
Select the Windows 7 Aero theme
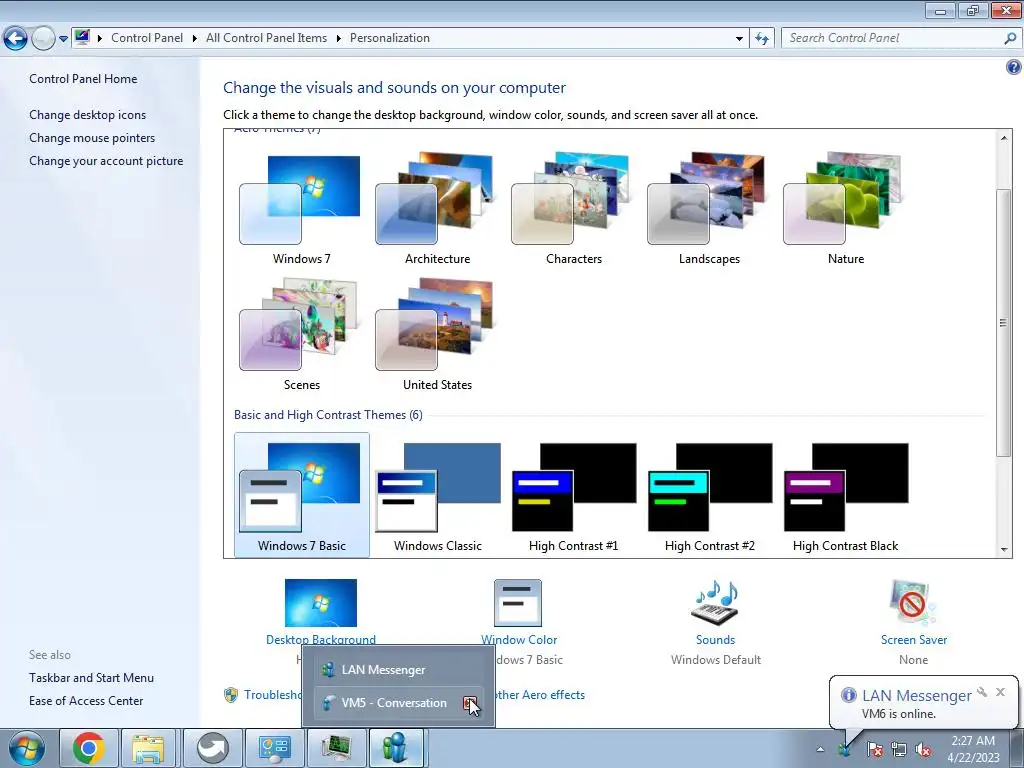tap(301, 208)
